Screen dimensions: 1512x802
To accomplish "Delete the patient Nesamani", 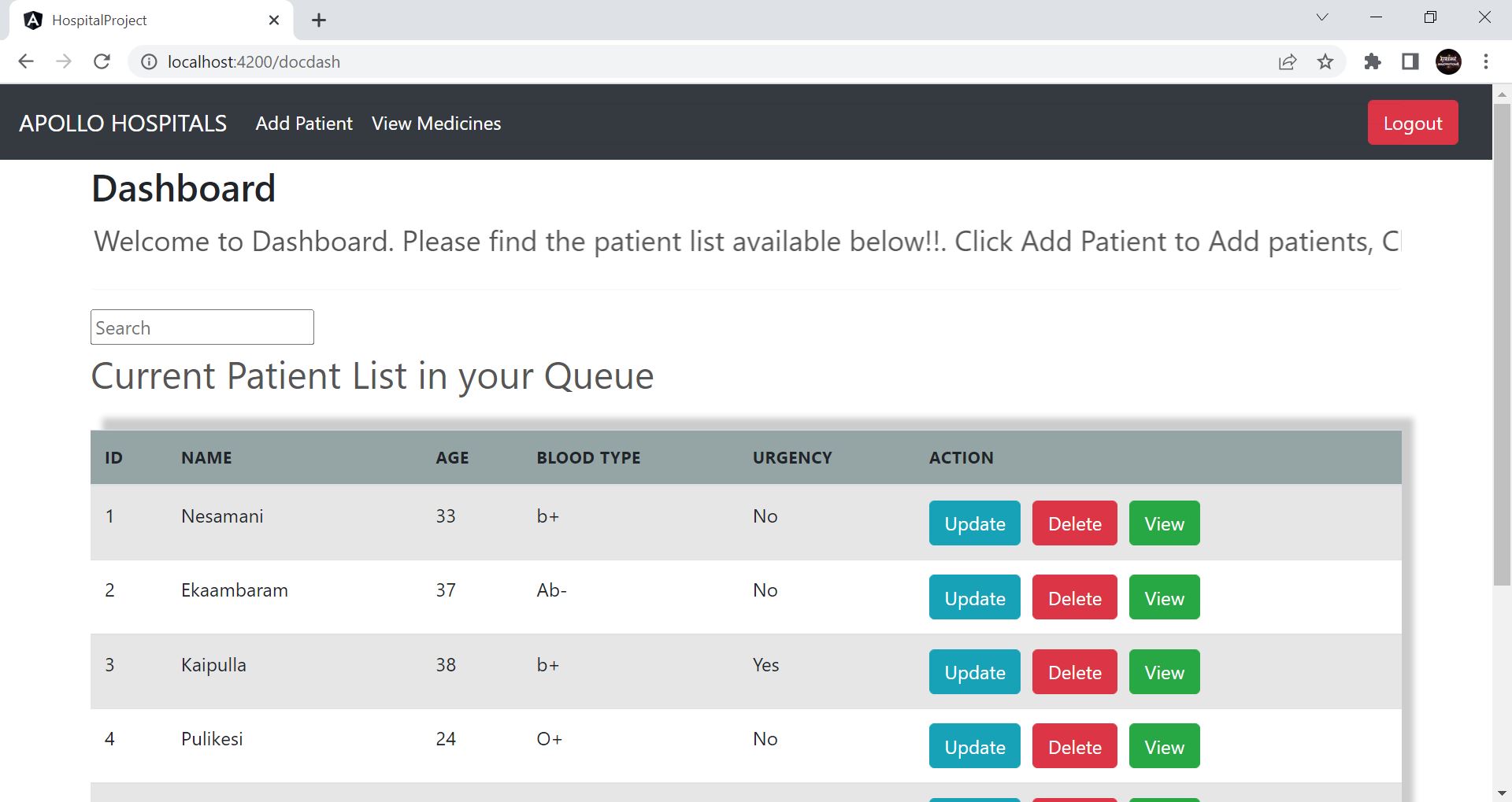I will 1074,523.
